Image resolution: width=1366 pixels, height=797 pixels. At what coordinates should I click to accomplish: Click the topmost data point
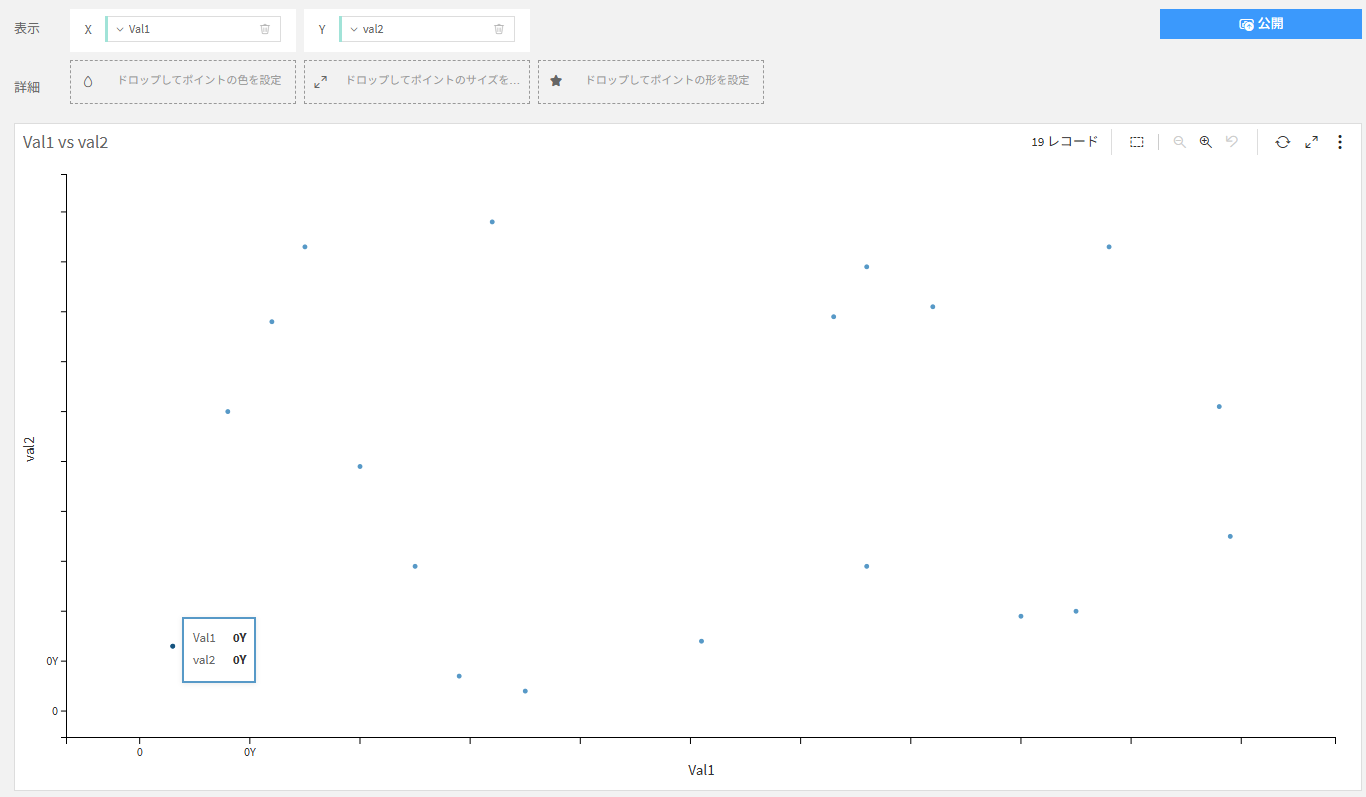[492, 221]
